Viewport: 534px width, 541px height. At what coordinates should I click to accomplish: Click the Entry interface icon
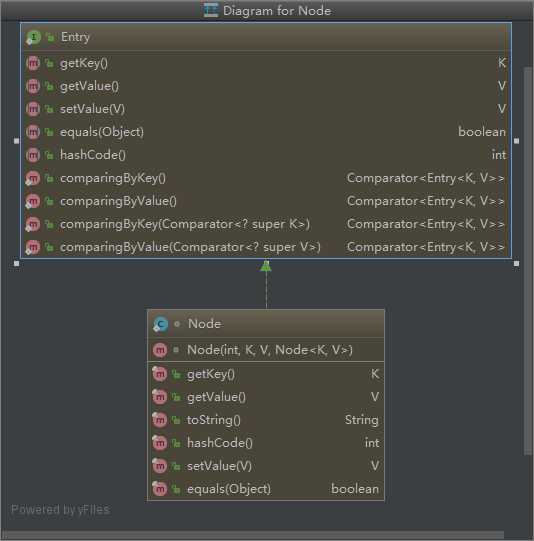pyautogui.click(x=33, y=37)
